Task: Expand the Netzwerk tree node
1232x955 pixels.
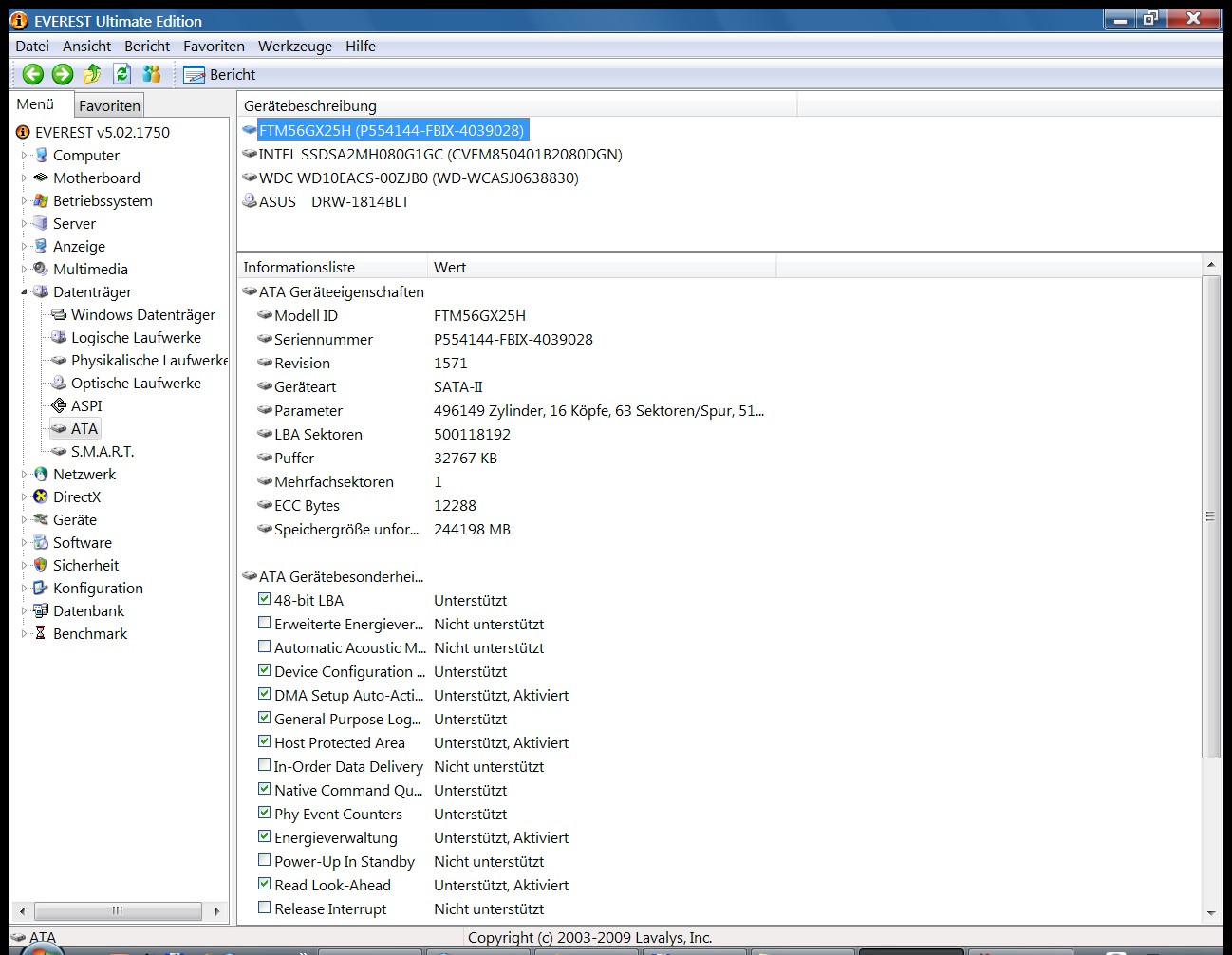Action: point(25,474)
